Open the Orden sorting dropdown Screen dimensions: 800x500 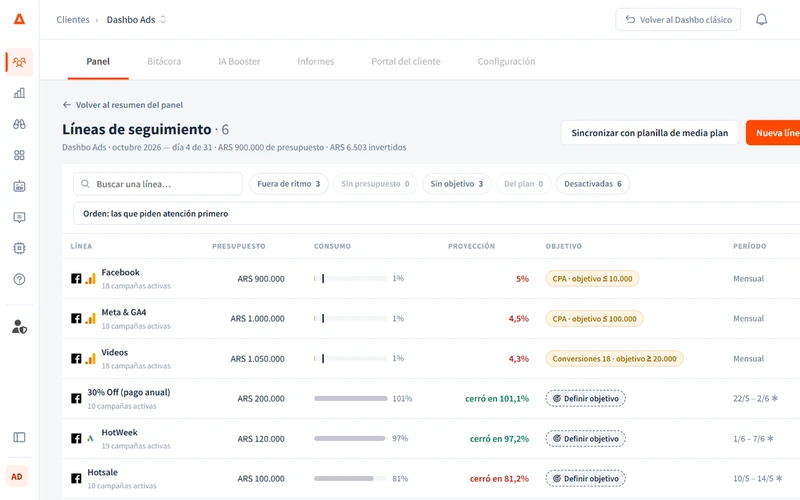click(x=436, y=214)
